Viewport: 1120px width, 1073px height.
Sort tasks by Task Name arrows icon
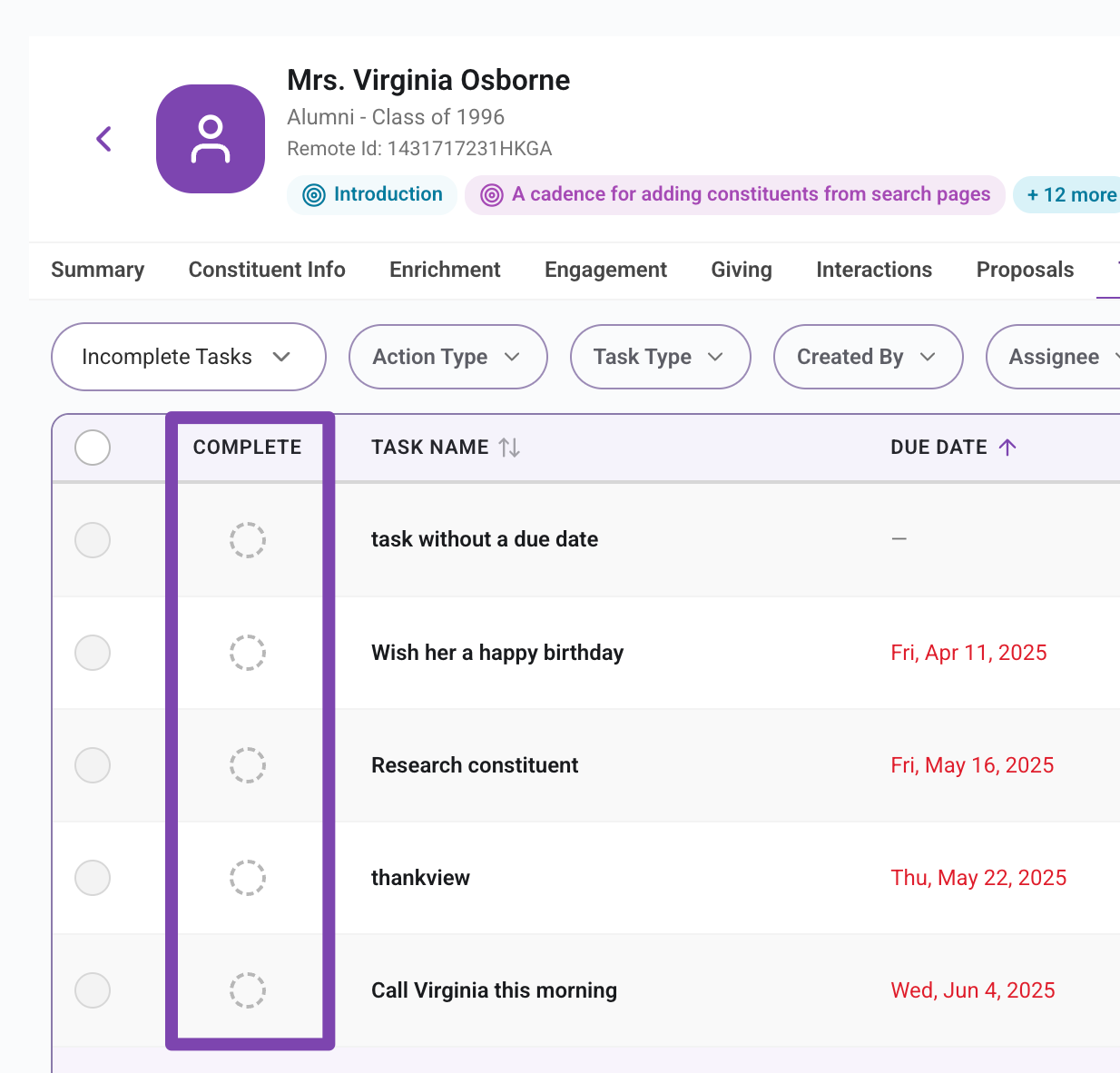[x=509, y=448]
